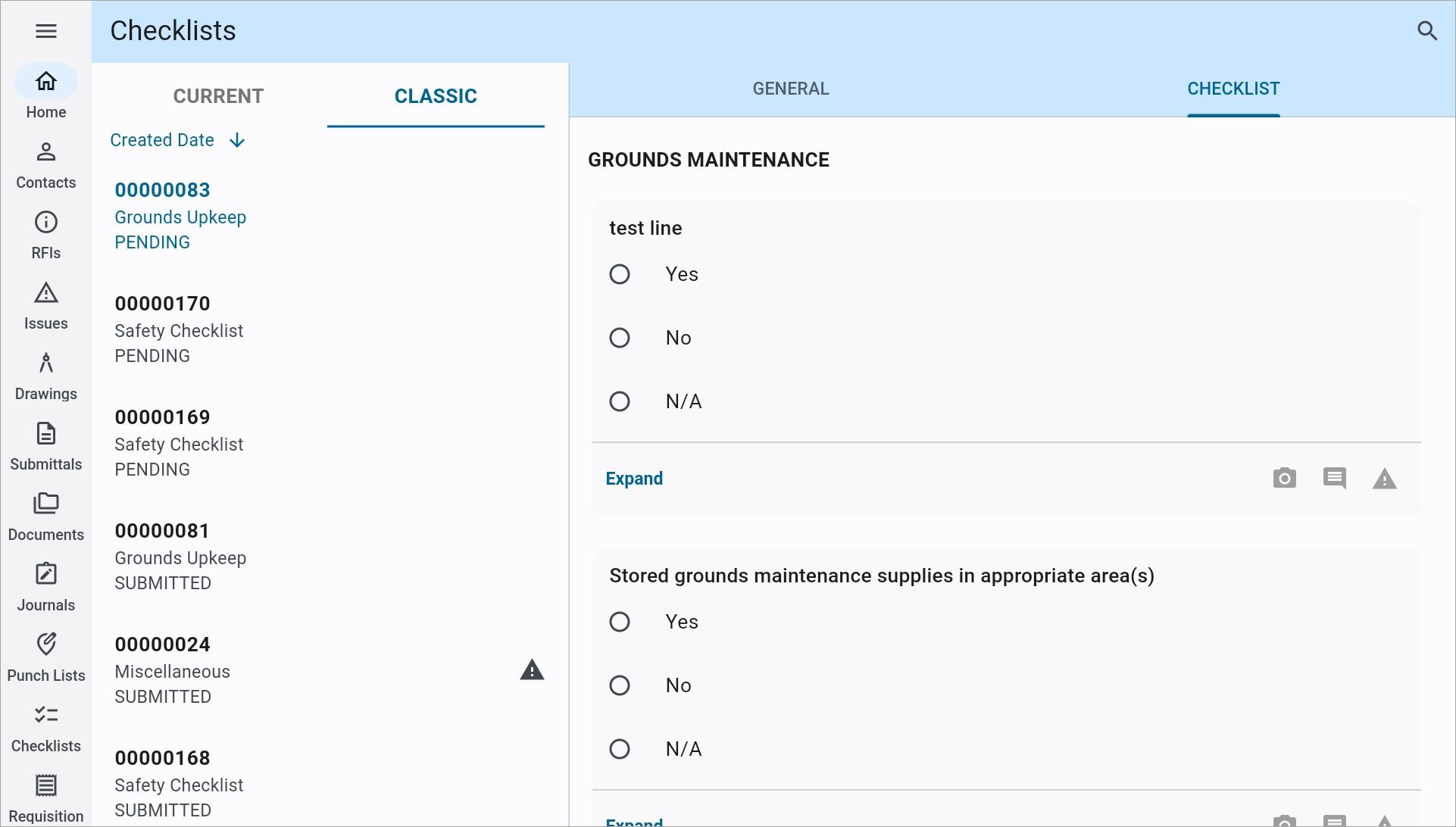Open checklist 00000081 Grounds Upkeep
This screenshot has height=827, width=1456.
coord(330,557)
